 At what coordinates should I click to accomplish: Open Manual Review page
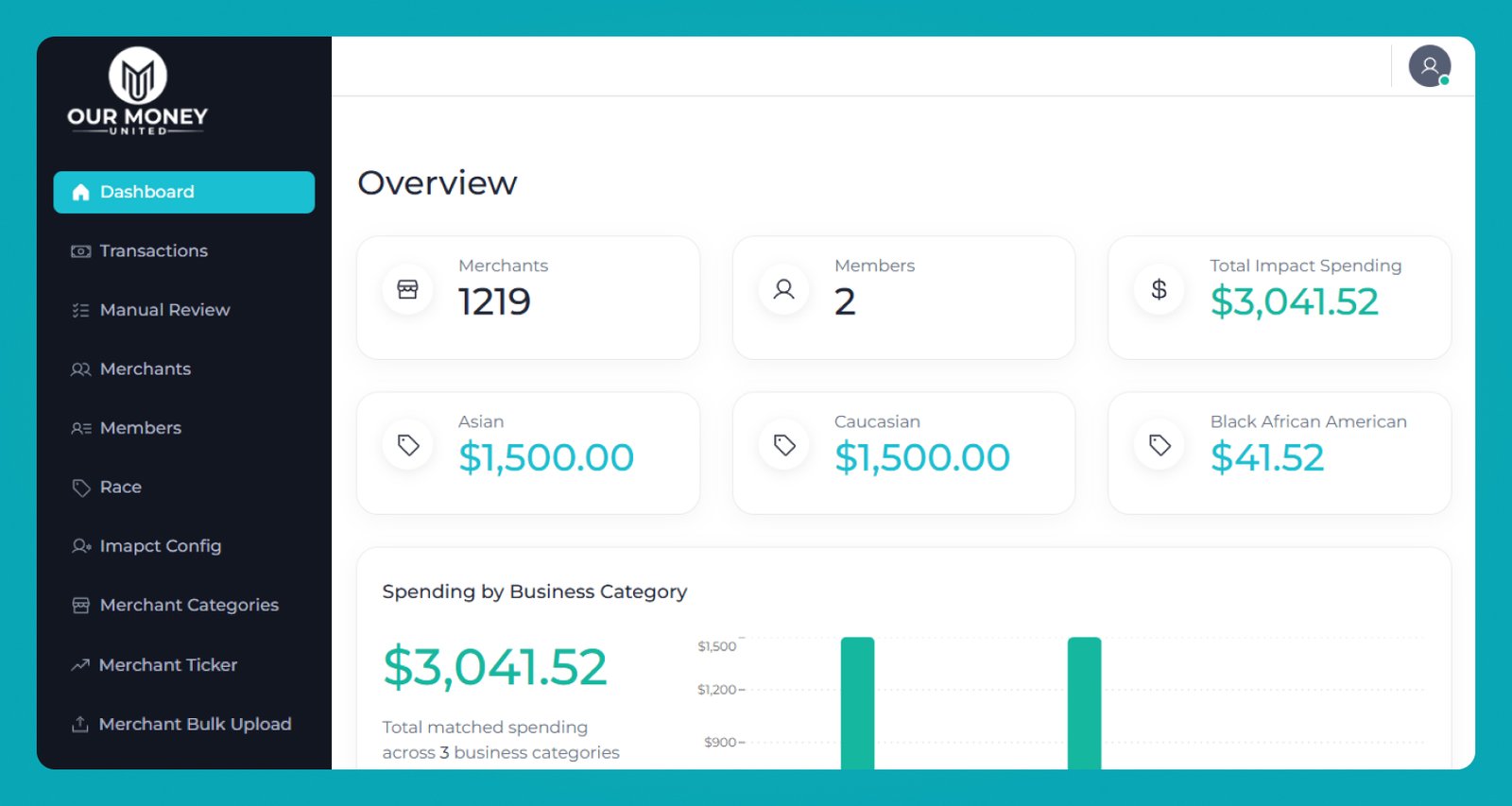coord(164,310)
